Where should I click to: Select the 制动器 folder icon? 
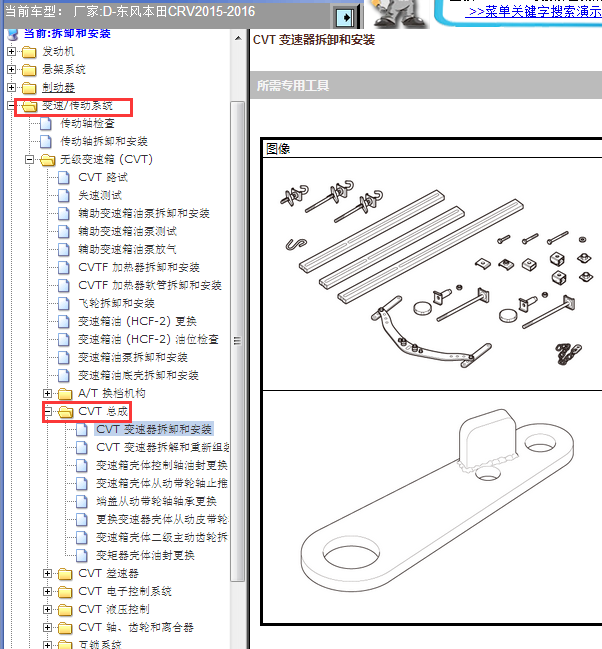[x=29, y=88]
